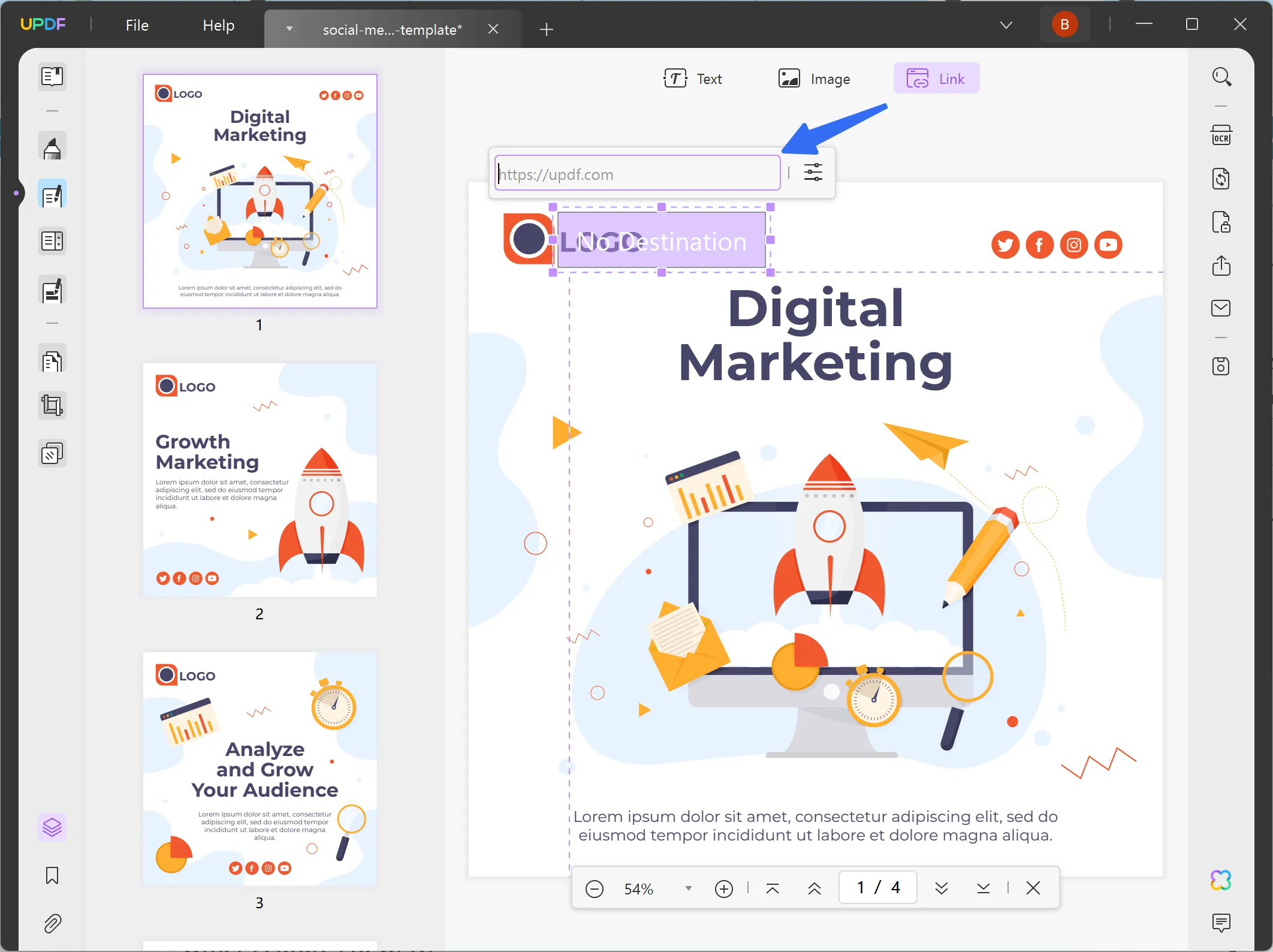Open the Bookmarks panel icon
The width and height of the screenshot is (1273, 952).
coord(52,876)
